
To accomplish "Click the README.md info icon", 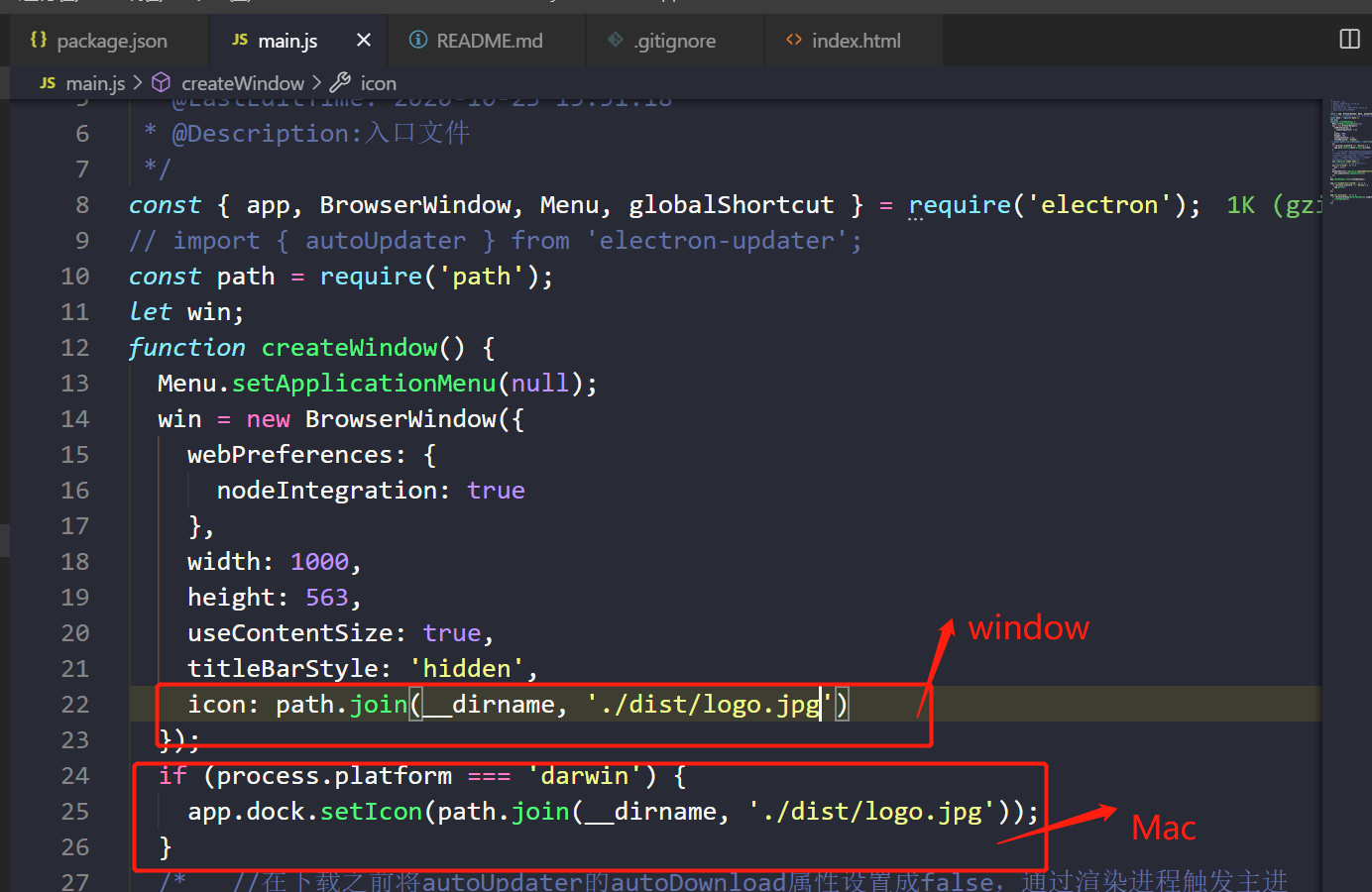I will [418, 40].
